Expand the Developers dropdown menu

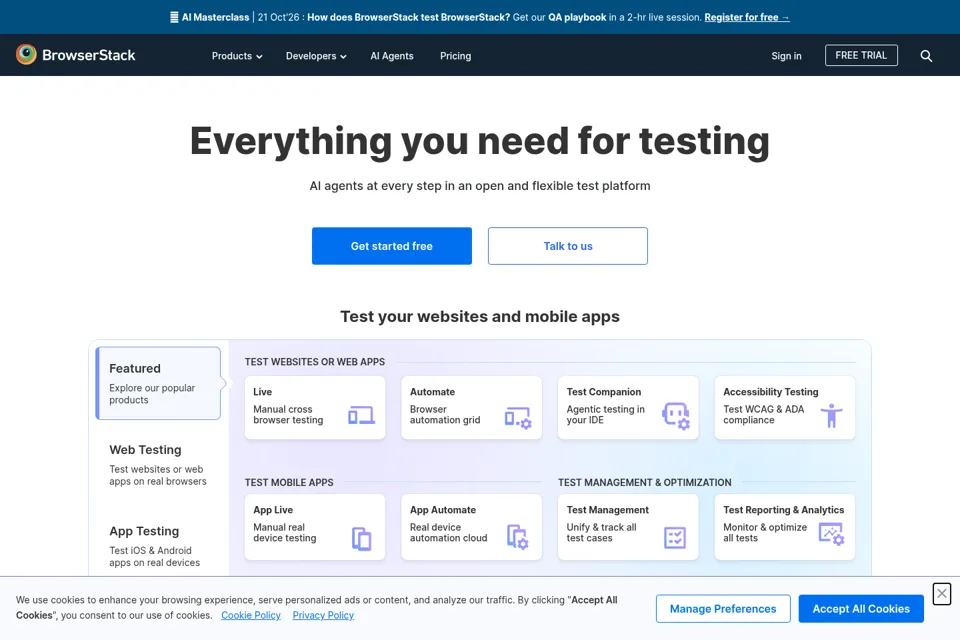[x=316, y=56]
